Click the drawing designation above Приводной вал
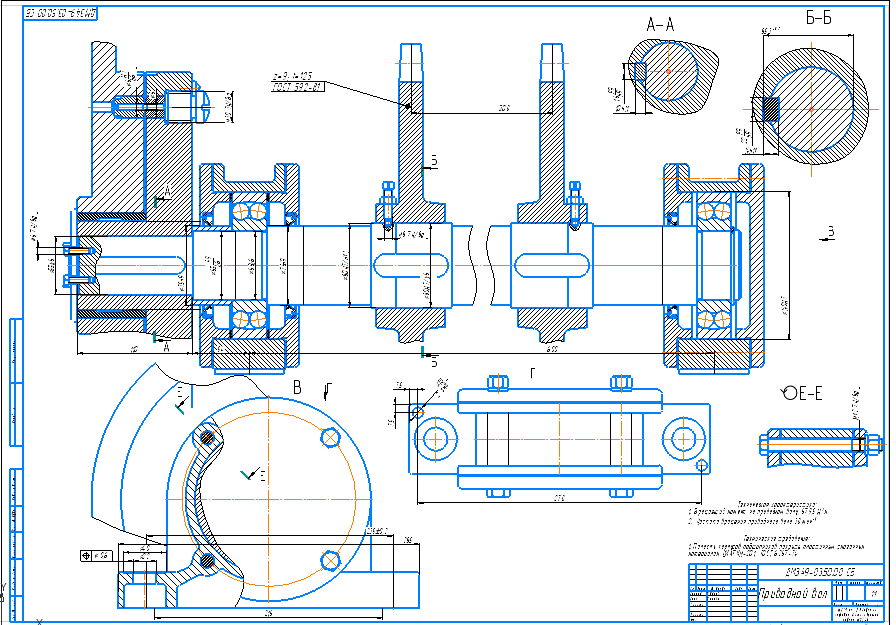 [820, 571]
